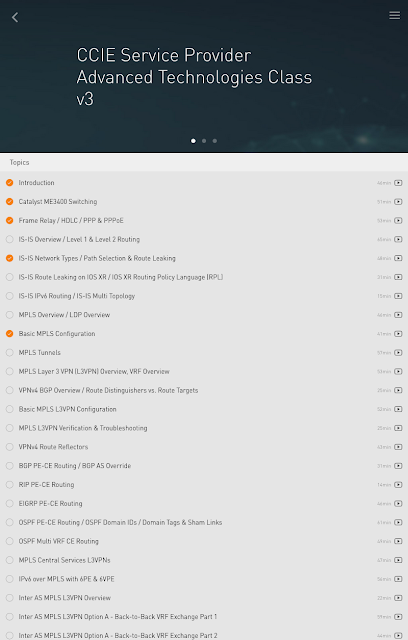Viewport: 408px width, 640px height.
Task: Mark IS-IS IPv6 Routing as complete
Action: (x=9, y=296)
